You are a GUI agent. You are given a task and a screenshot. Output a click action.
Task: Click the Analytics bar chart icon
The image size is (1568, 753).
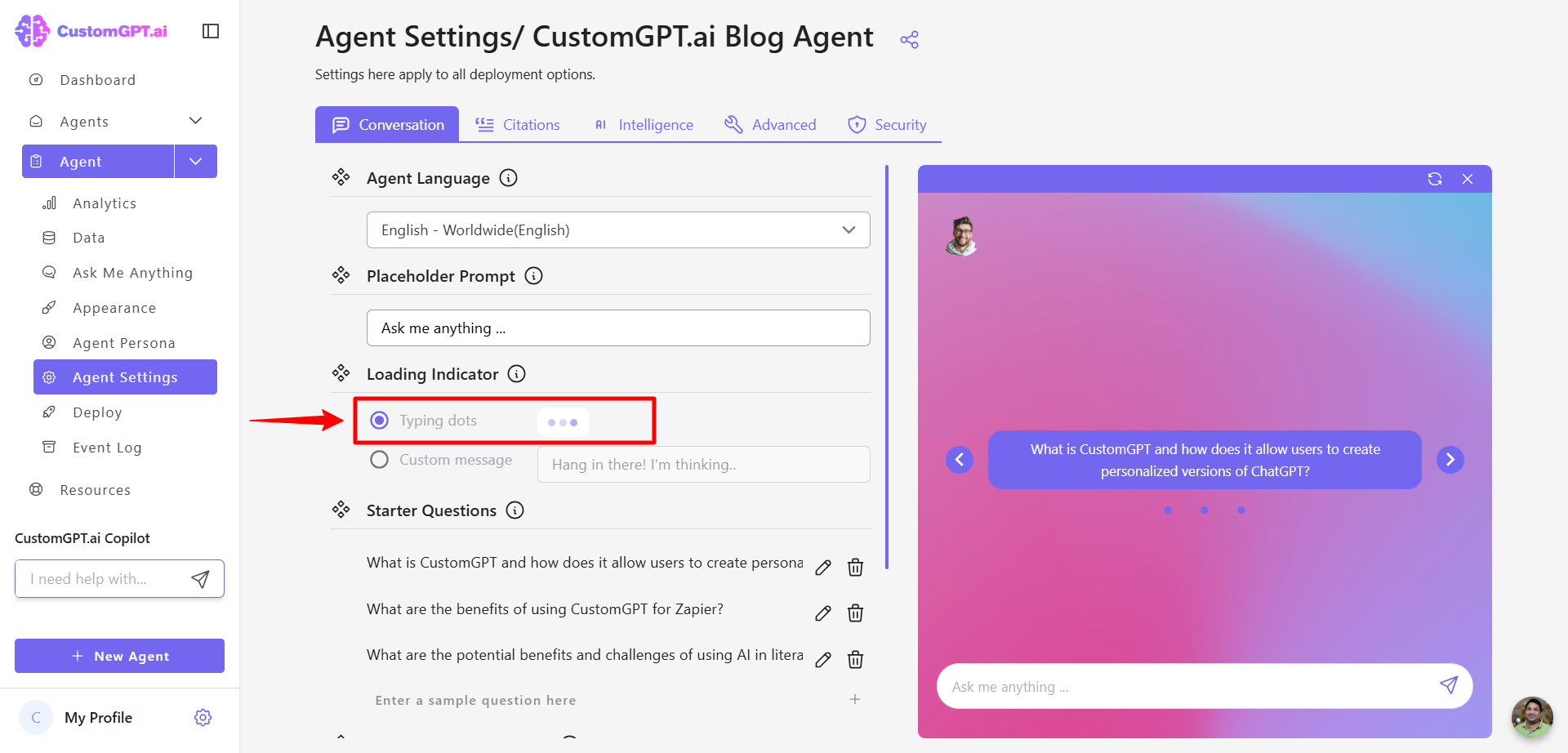49,203
